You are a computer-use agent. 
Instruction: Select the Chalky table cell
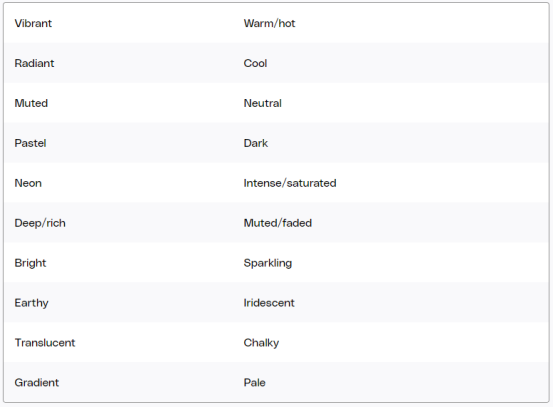click(x=261, y=343)
